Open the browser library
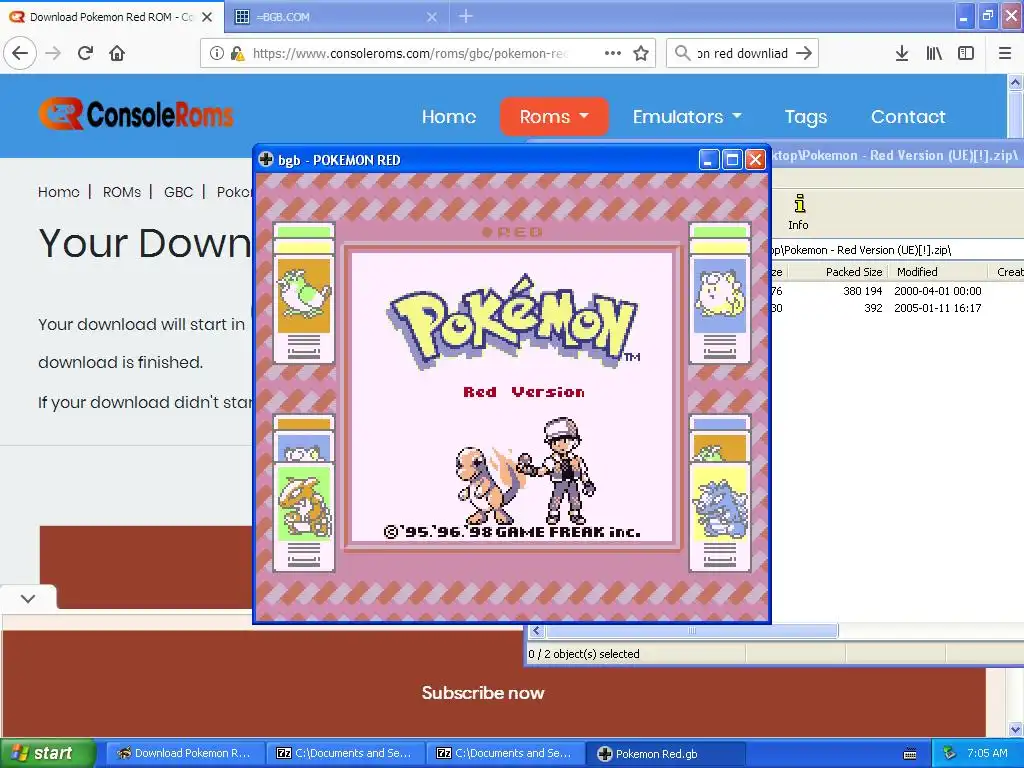 tap(934, 53)
